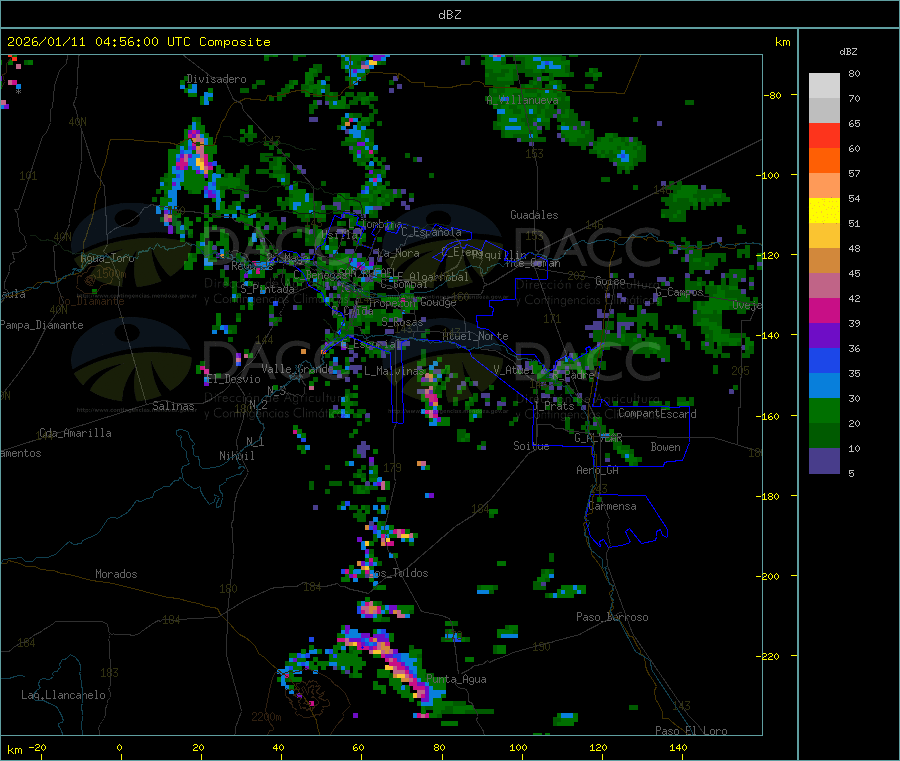The image size is (900, 761).
Task: Click the Divisadero place label
Action: coord(216,79)
